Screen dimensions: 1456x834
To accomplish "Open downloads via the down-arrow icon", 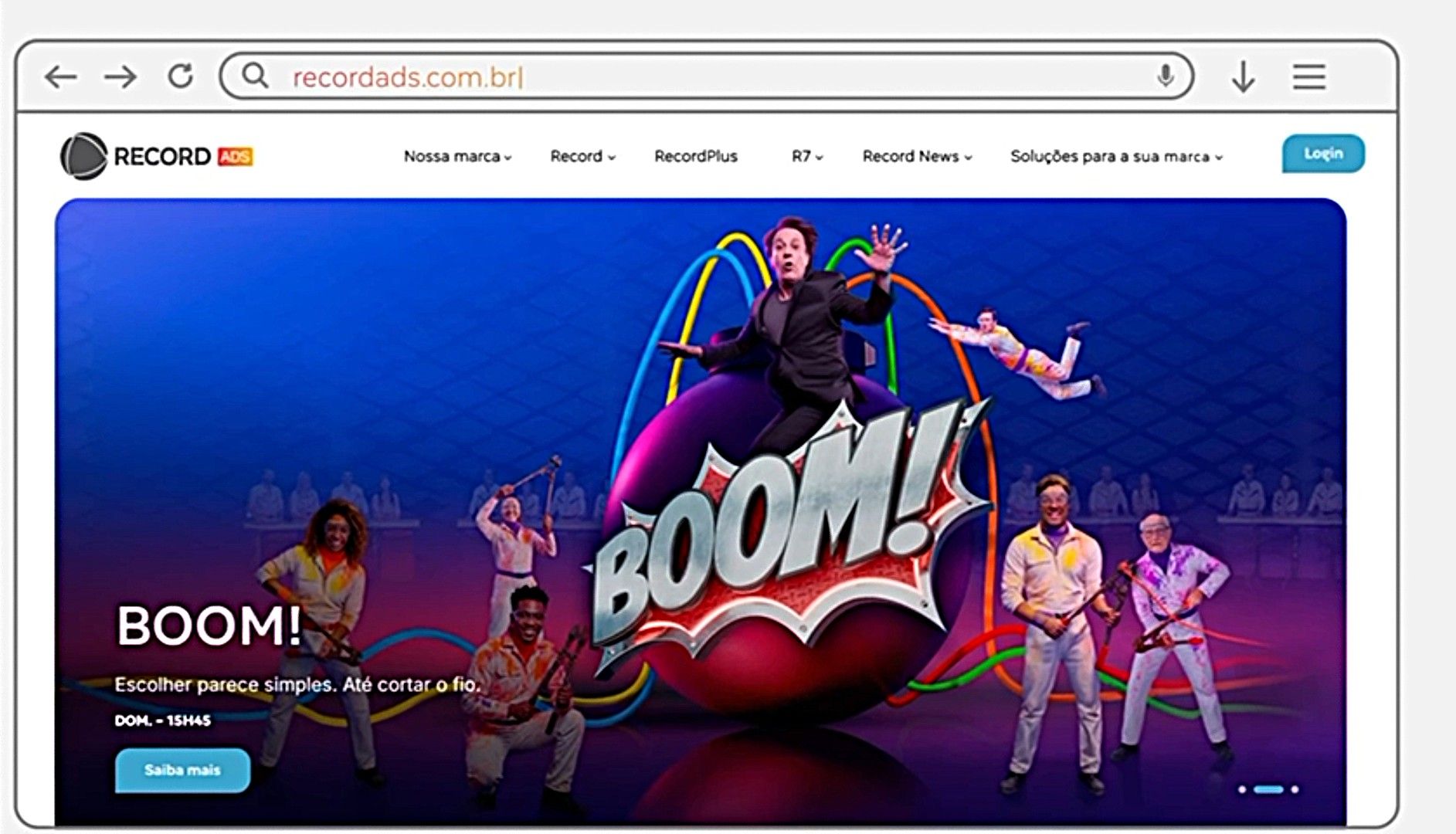I will pos(1243,76).
